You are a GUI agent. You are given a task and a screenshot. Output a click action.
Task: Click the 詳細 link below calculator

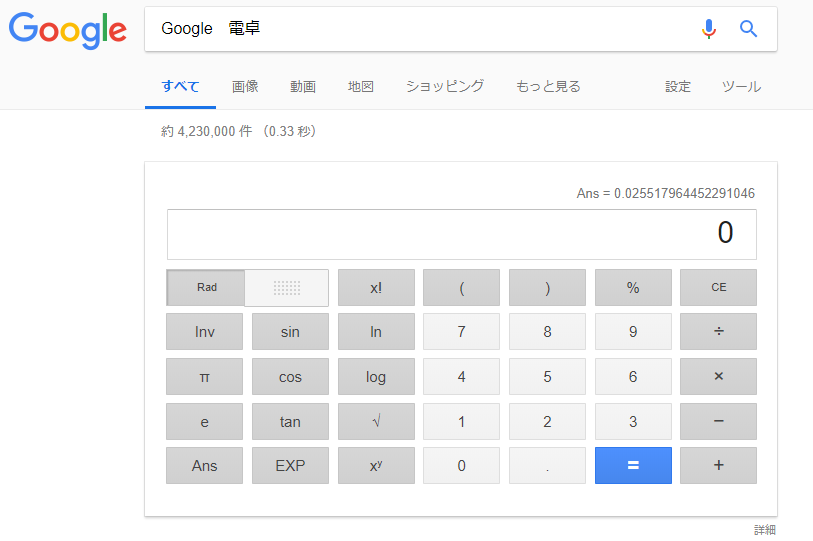click(x=765, y=530)
